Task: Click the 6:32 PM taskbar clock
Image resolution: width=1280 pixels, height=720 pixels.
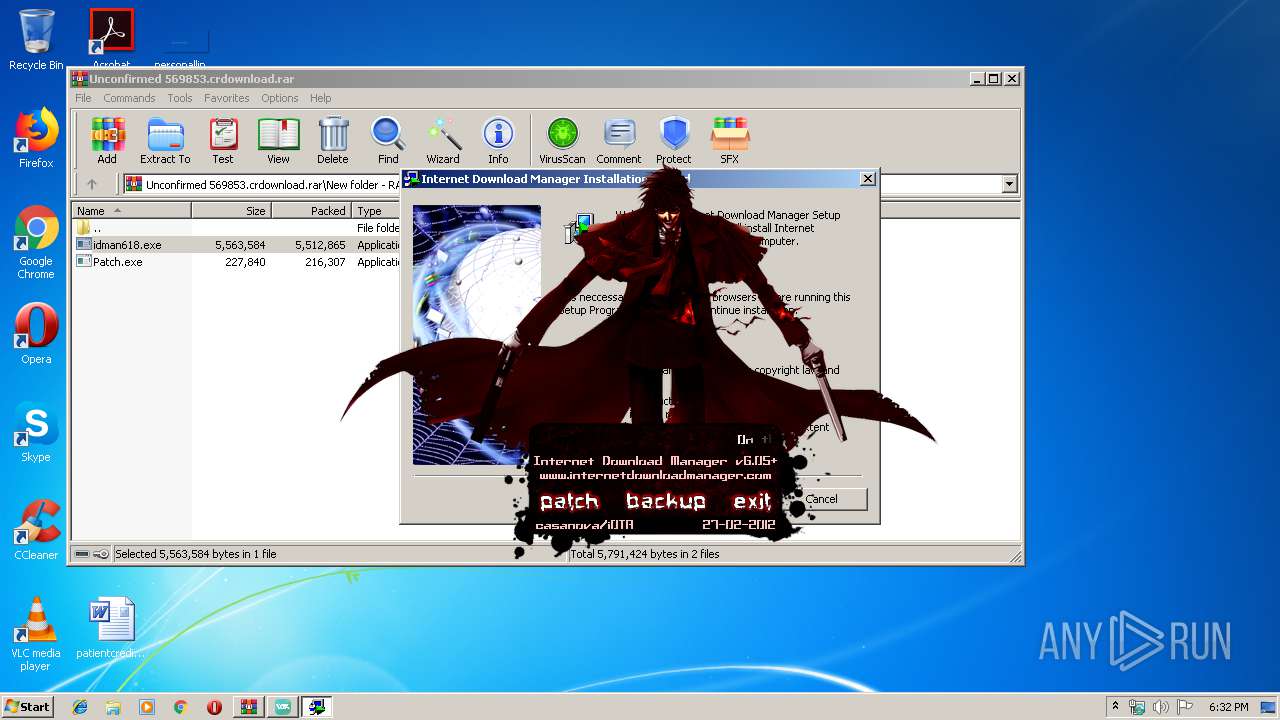Action: click(1228, 707)
